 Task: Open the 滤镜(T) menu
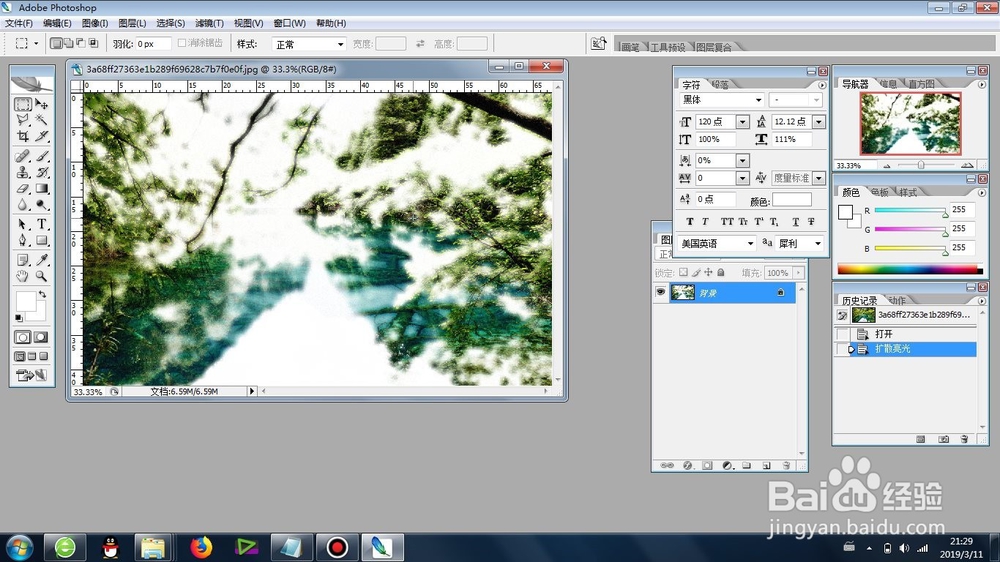[209, 23]
